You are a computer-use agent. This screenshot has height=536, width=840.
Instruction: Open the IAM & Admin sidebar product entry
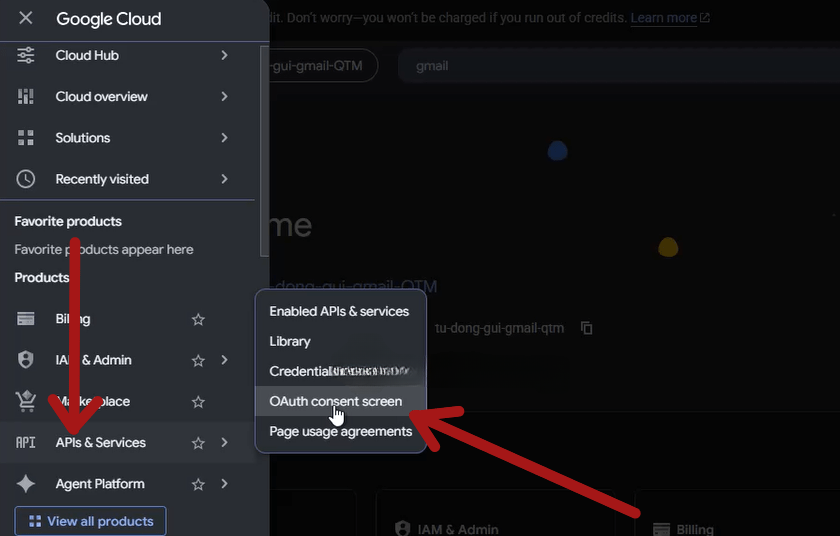[127, 360]
